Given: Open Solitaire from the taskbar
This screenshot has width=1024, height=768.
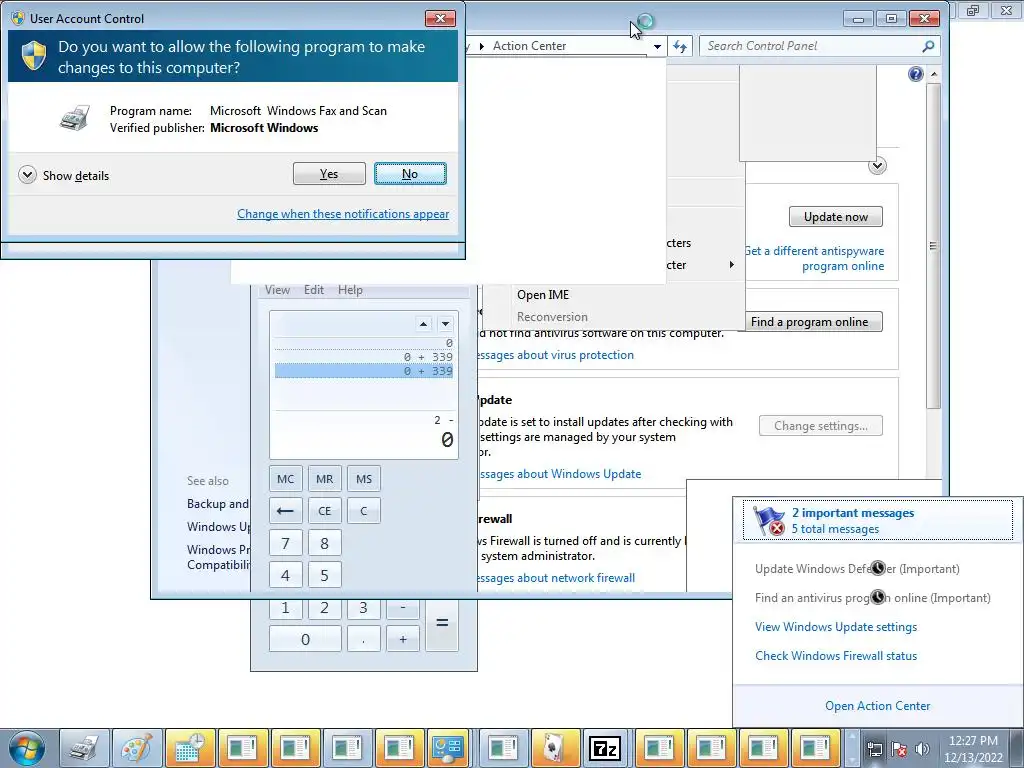Looking at the screenshot, I should [x=555, y=748].
